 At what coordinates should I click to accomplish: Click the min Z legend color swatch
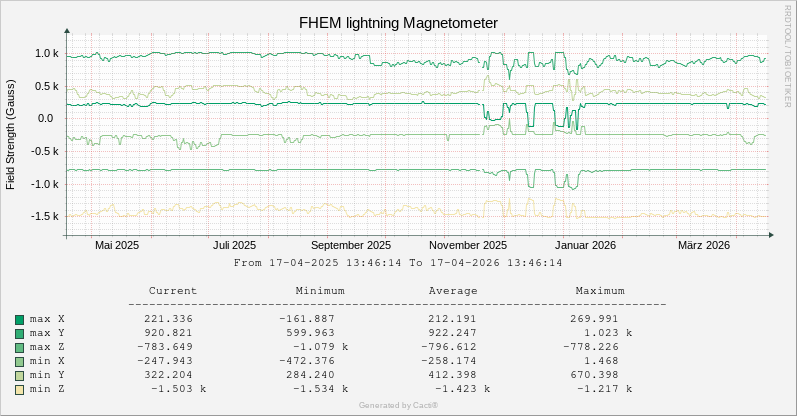click(19, 389)
